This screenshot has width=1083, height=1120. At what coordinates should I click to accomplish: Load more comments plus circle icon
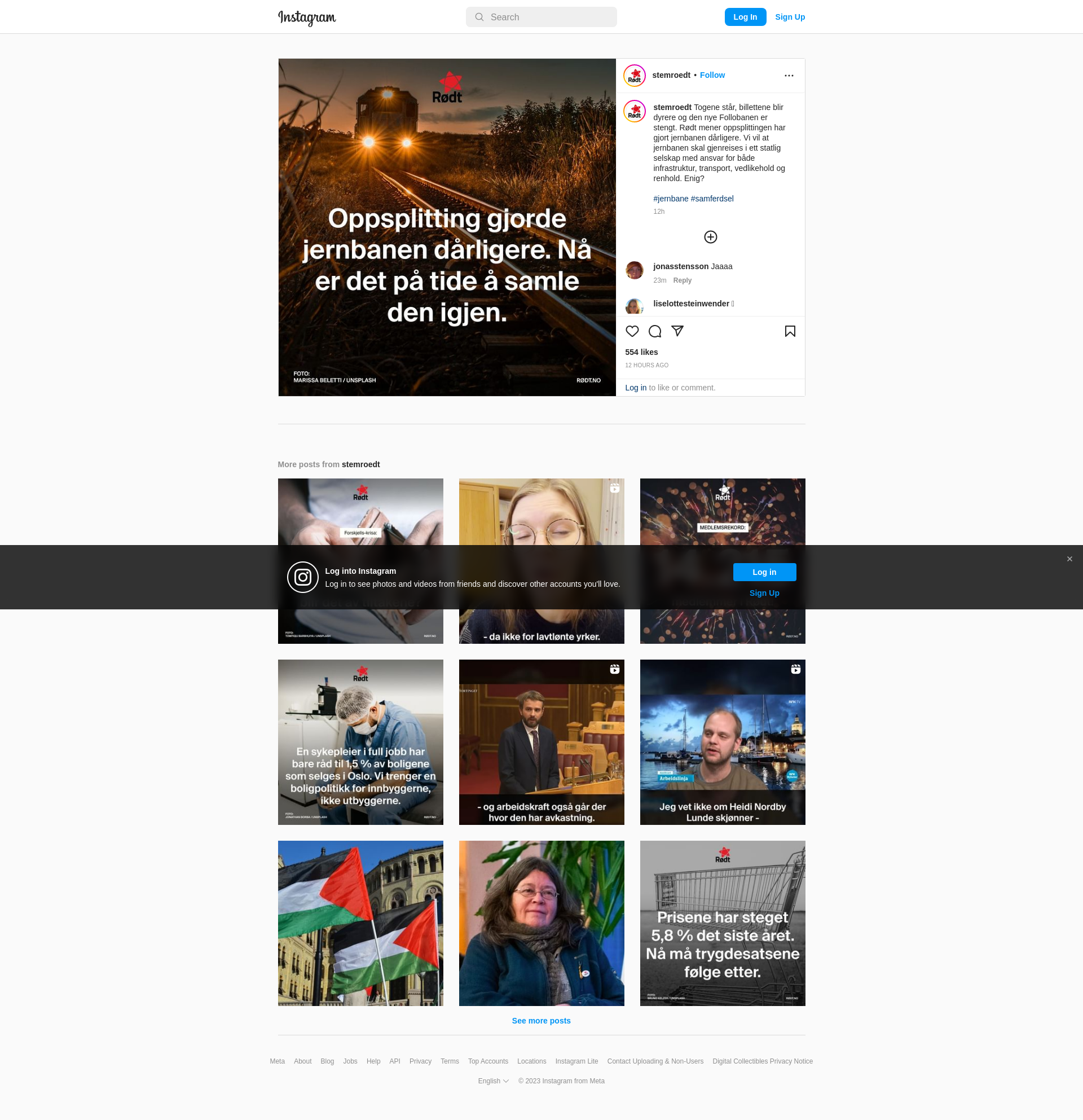[x=710, y=237]
